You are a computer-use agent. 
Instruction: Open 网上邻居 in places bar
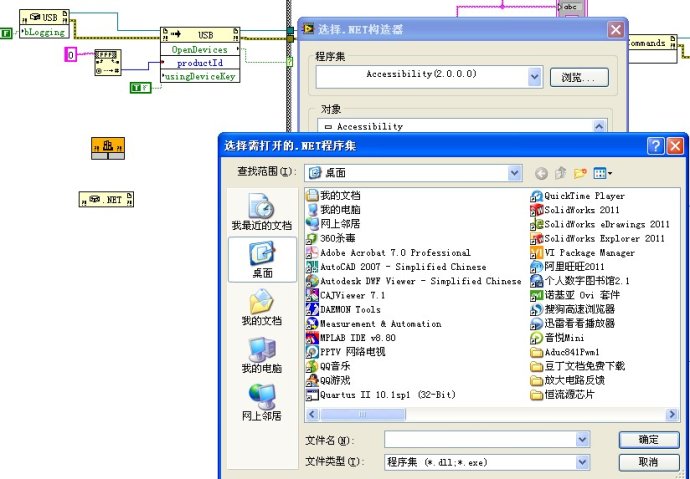point(262,402)
